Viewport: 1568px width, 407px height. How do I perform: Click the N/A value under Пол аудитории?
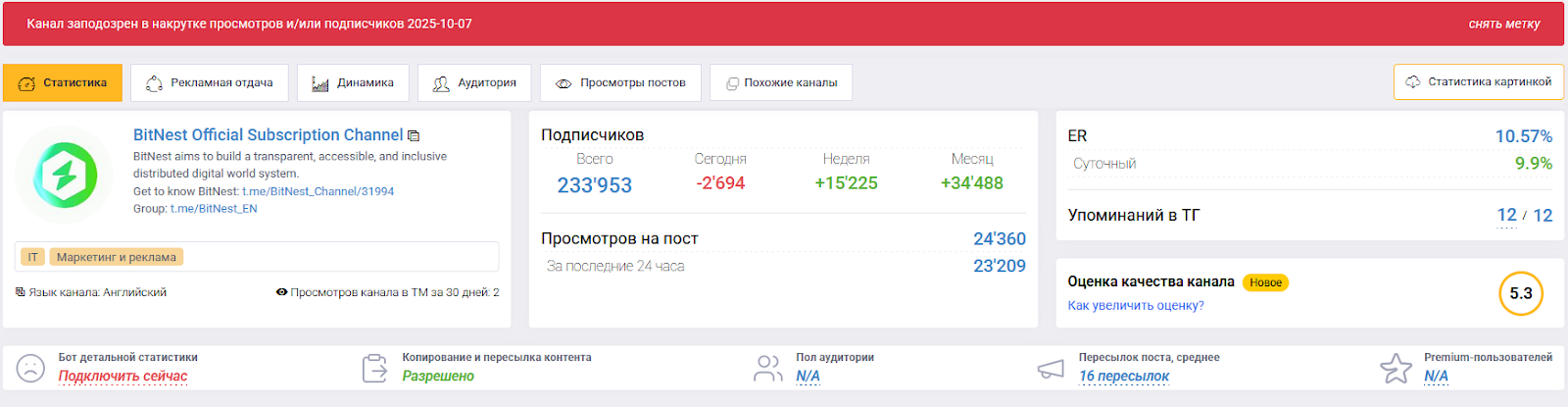[808, 377]
